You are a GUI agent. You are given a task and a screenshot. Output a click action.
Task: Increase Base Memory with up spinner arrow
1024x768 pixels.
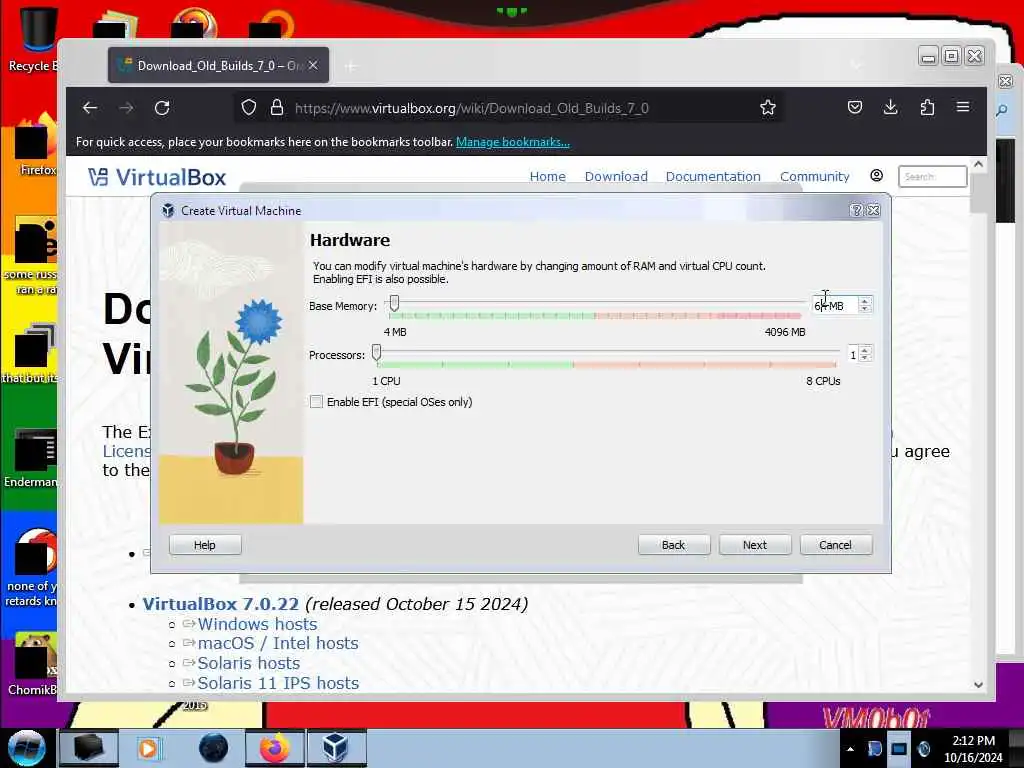[865, 302]
